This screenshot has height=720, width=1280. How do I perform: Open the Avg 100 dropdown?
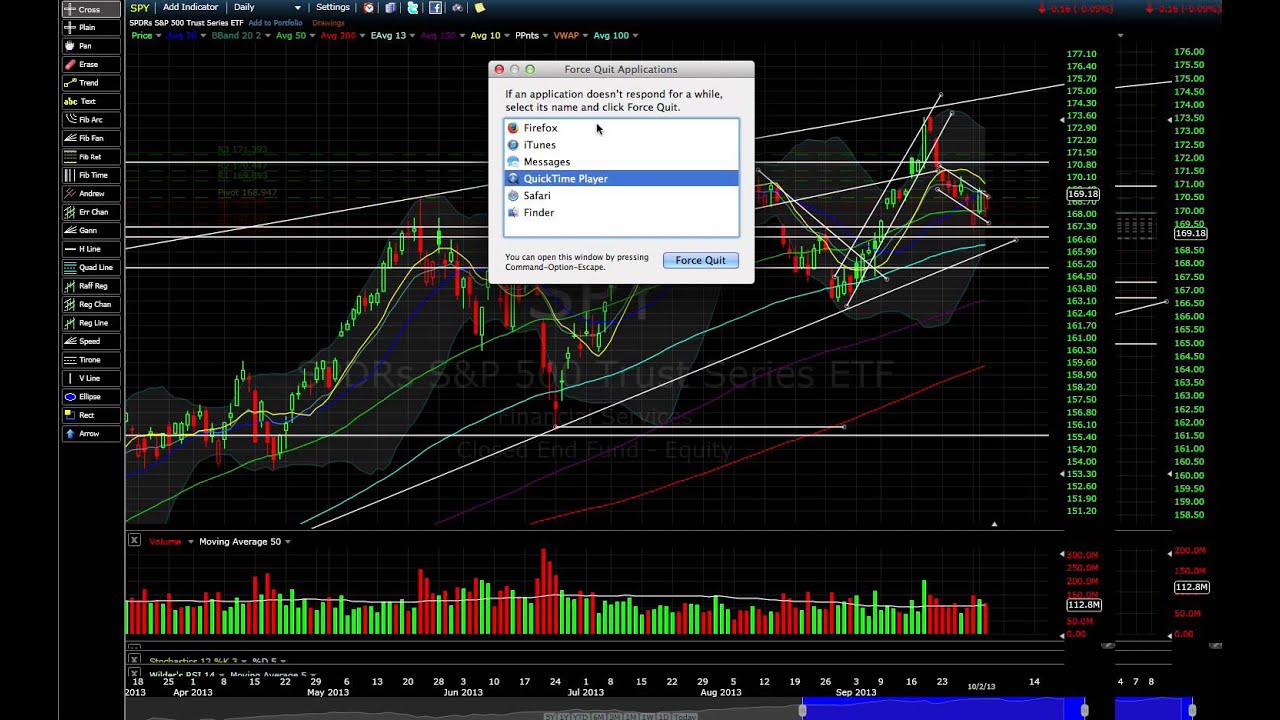(x=615, y=36)
